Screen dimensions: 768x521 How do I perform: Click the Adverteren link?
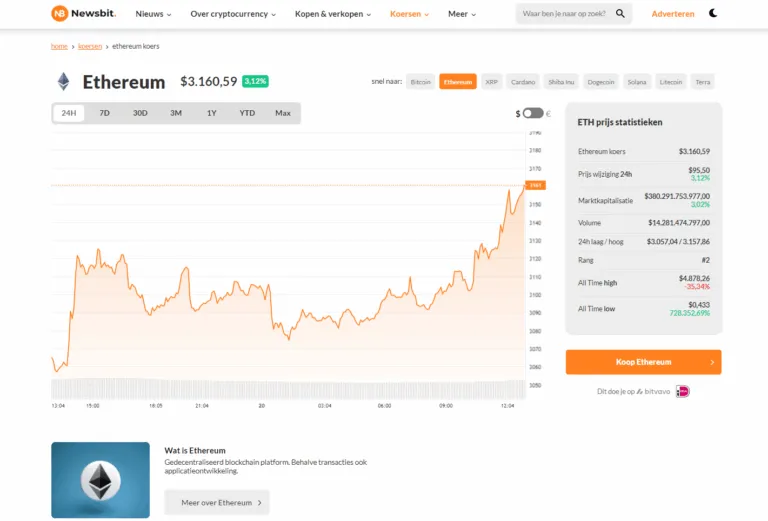coord(673,14)
